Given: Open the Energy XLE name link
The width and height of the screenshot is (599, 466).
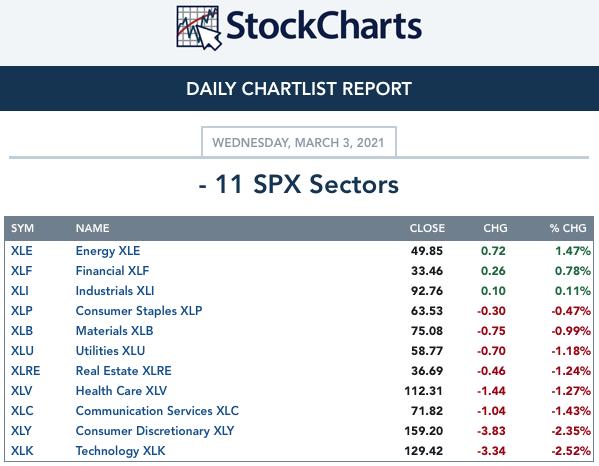Looking at the screenshot, I should coord(108,251).
